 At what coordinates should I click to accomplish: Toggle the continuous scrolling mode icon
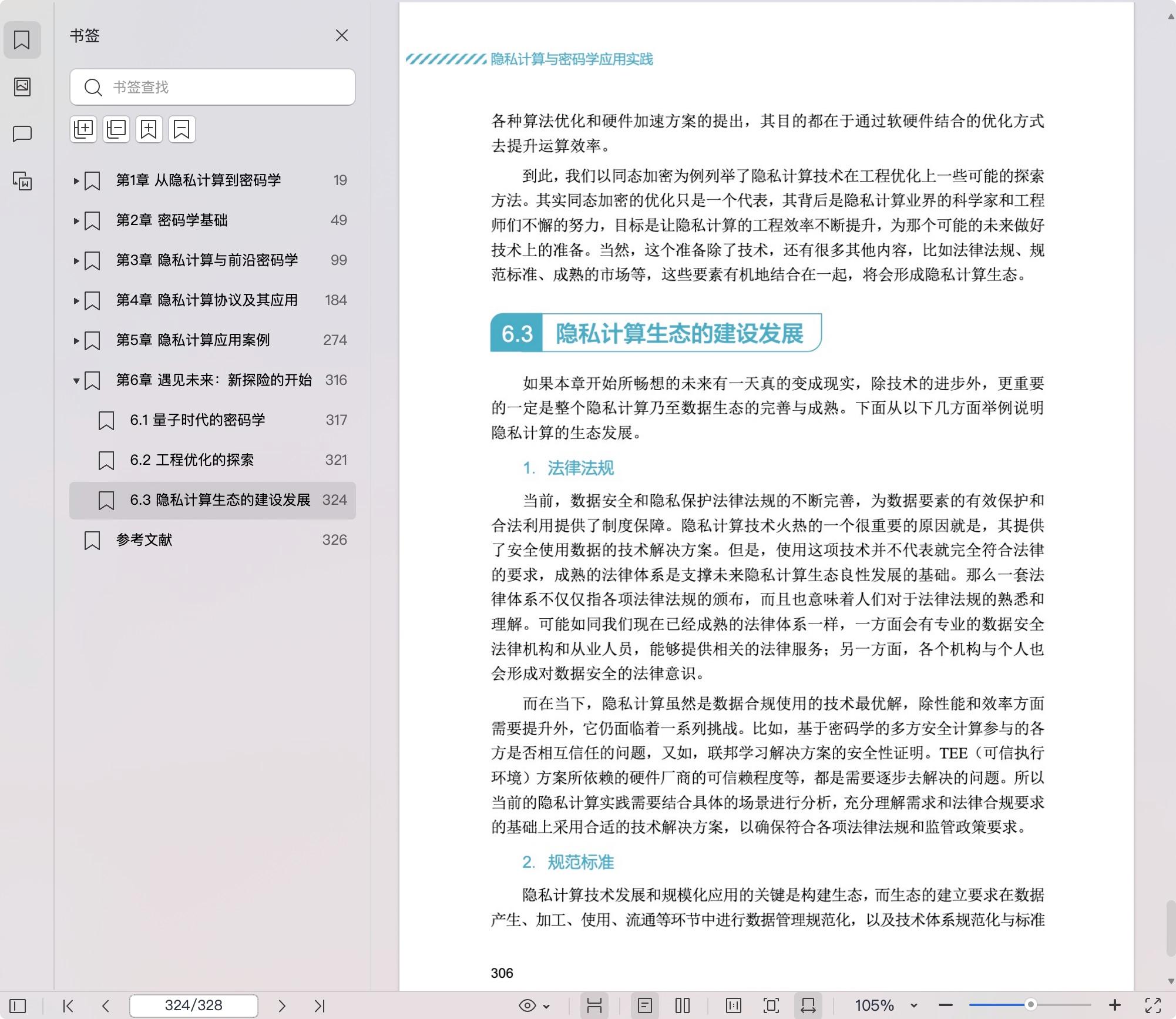(594, 1005)
